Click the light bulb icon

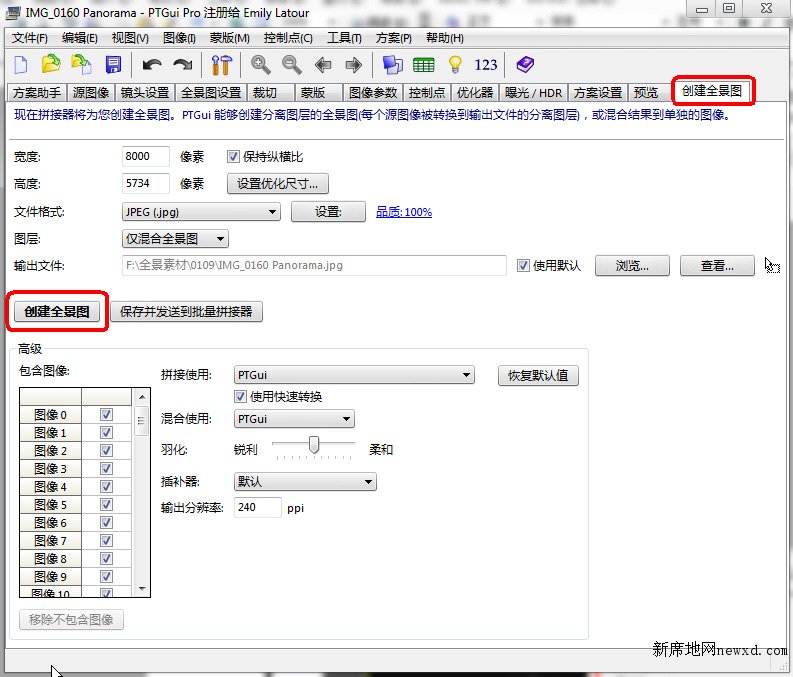[x=455, y=65]
